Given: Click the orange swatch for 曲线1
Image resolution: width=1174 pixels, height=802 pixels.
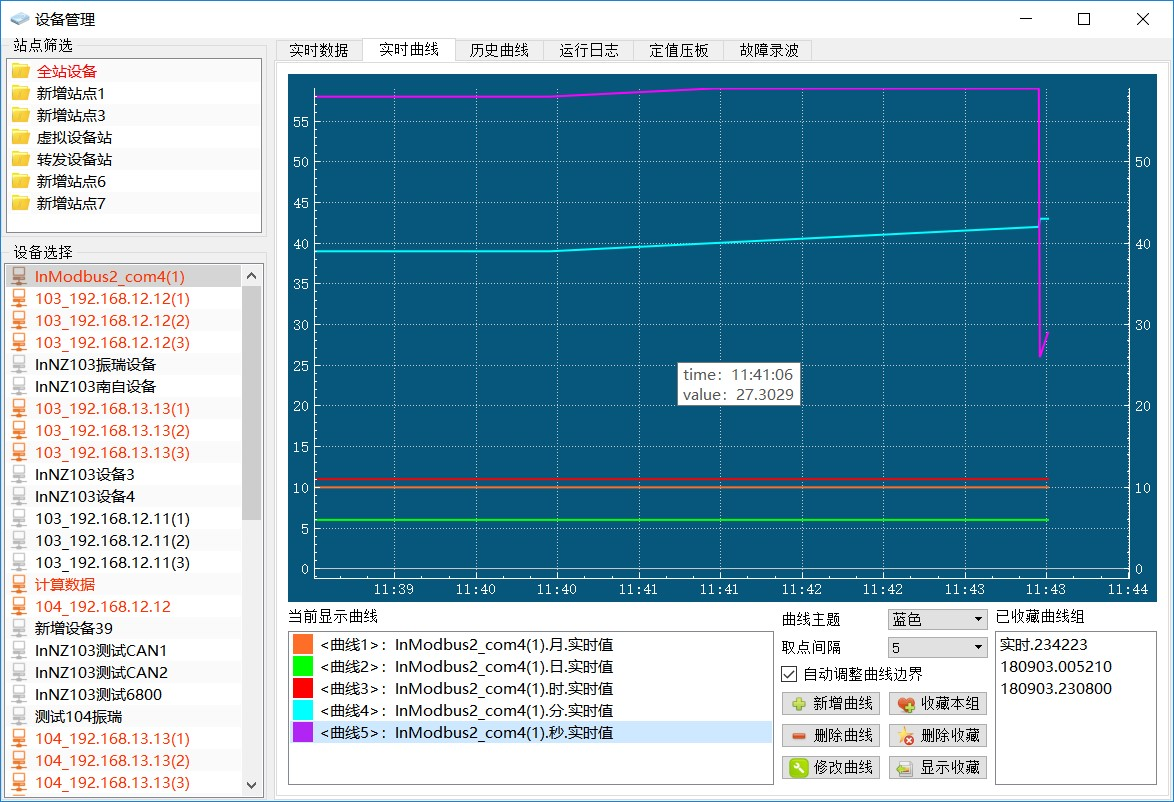Looking at the screenshot, I should [303, 644].
